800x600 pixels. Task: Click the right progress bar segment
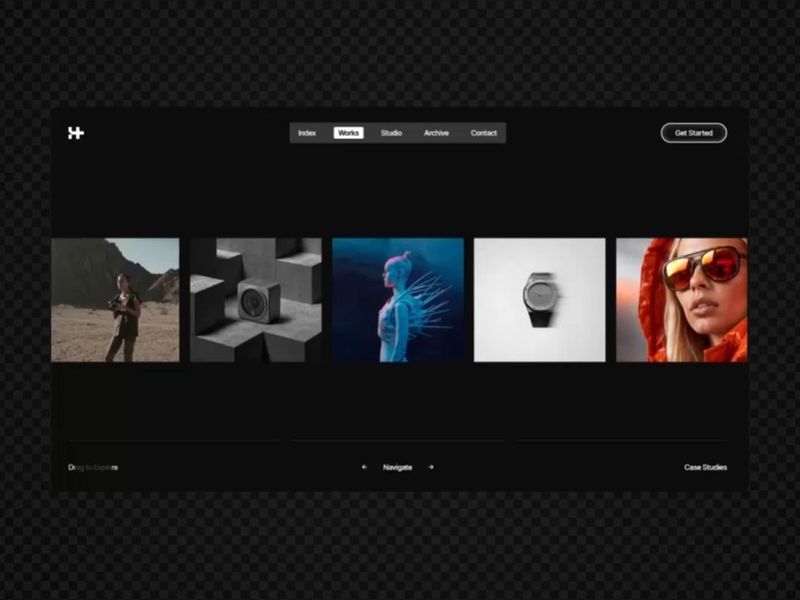click(622, 440)
